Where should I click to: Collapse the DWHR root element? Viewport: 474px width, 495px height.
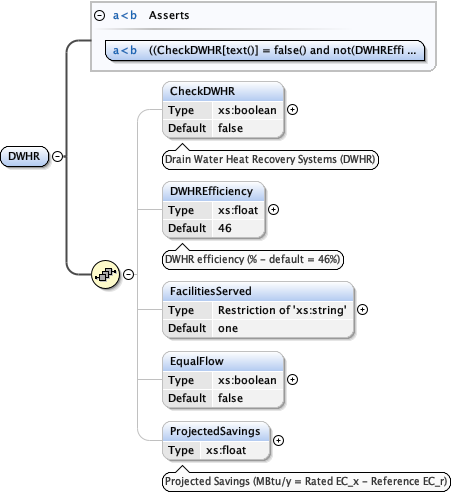pos(57,156)
